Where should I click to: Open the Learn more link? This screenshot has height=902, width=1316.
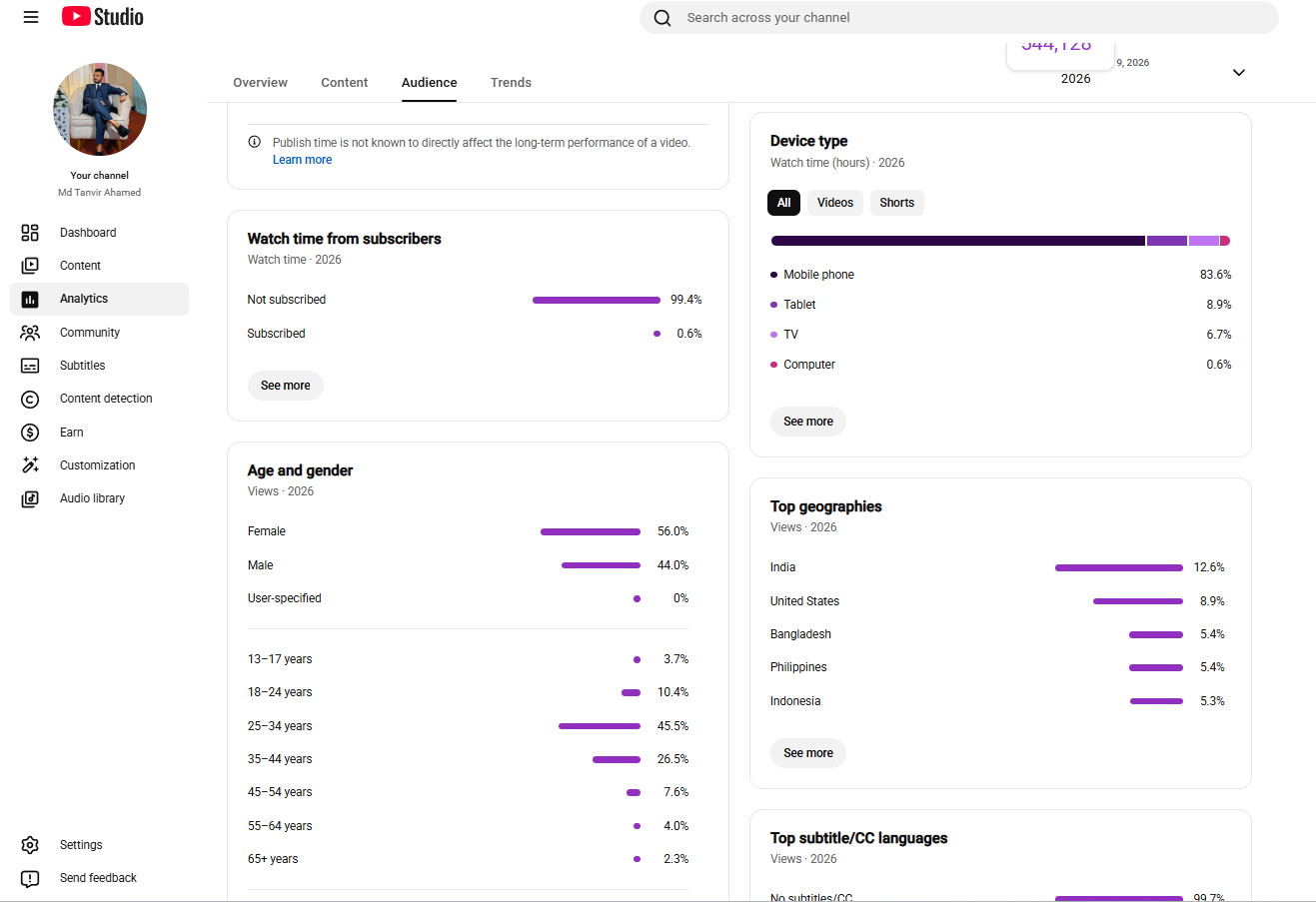pos(302,160)
